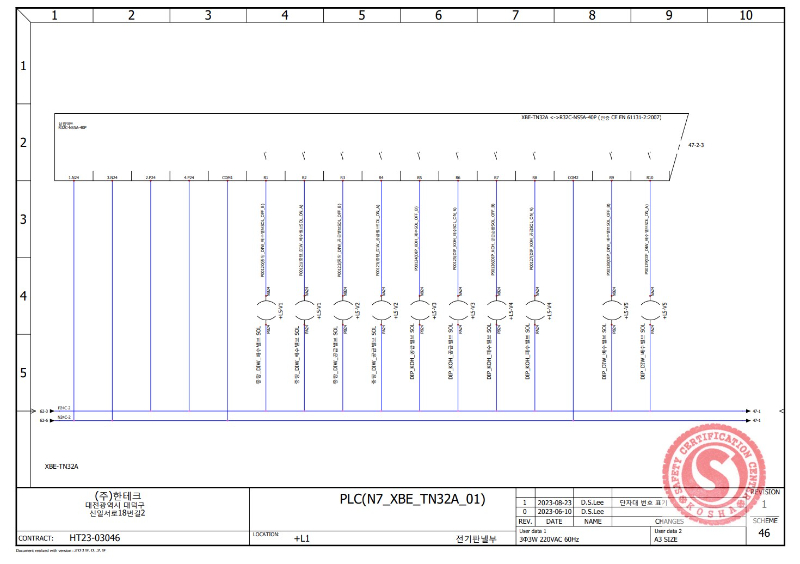The width and height of the screenshot is (800, 564).
Task: Select the leftmost solenoid coil symbol
Action: coord(266,311)
